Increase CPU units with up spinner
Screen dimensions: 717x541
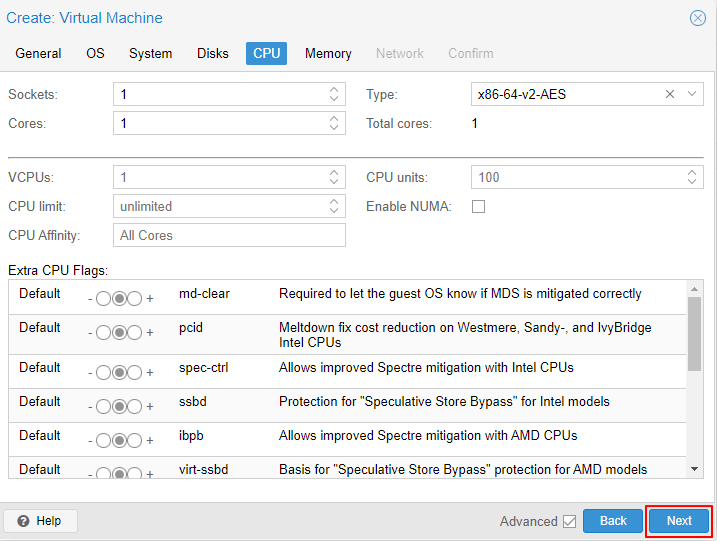[x=692, y=172]
